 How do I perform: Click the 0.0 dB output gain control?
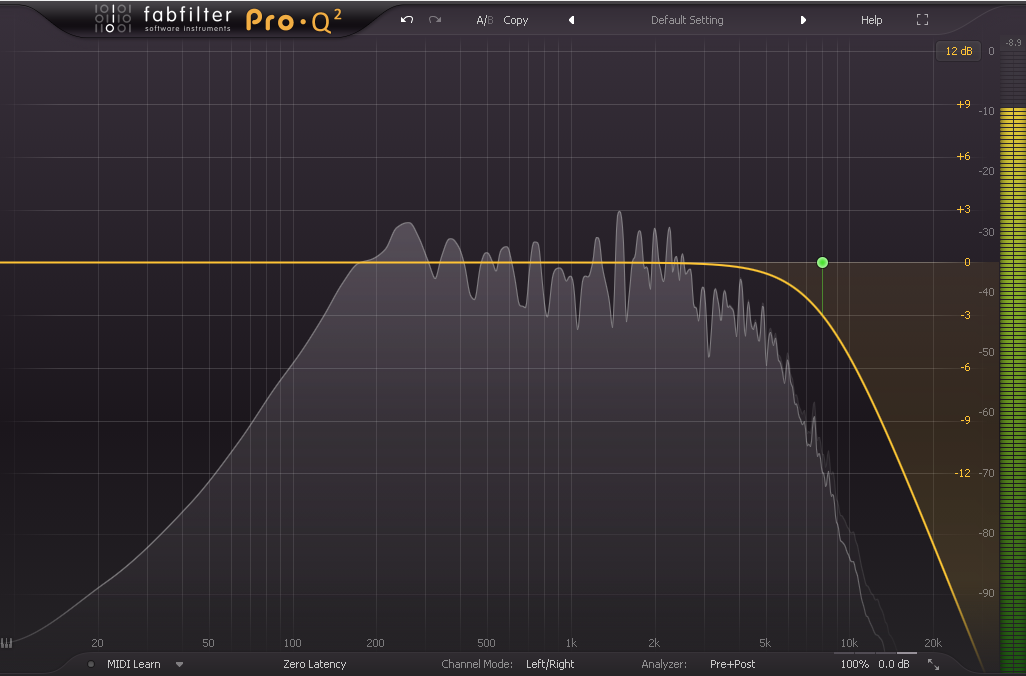click(894, 664)
